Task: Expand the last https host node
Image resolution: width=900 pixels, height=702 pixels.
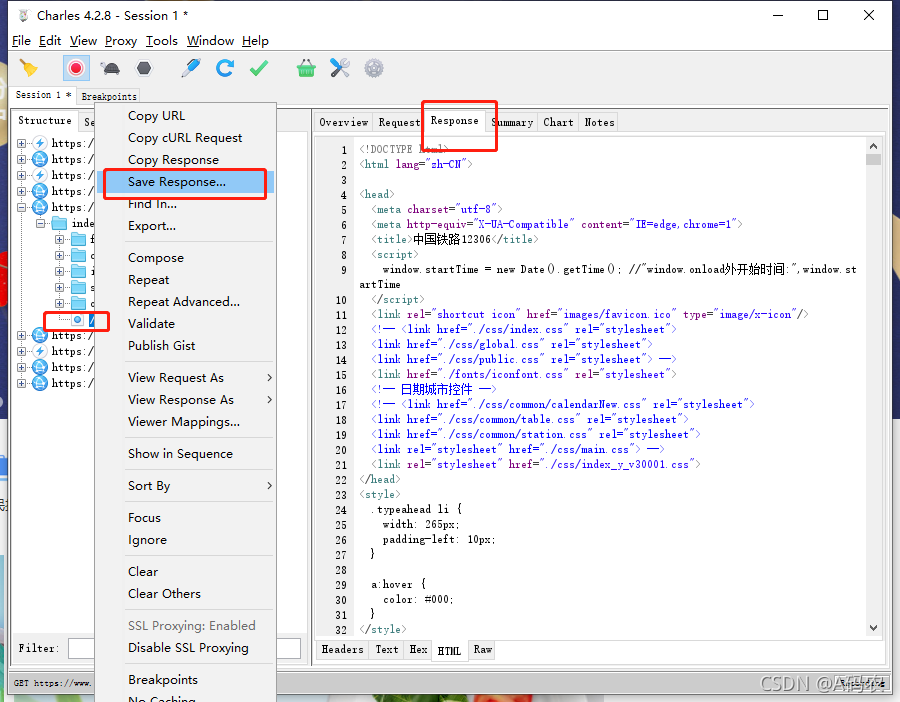Action: 21,383
